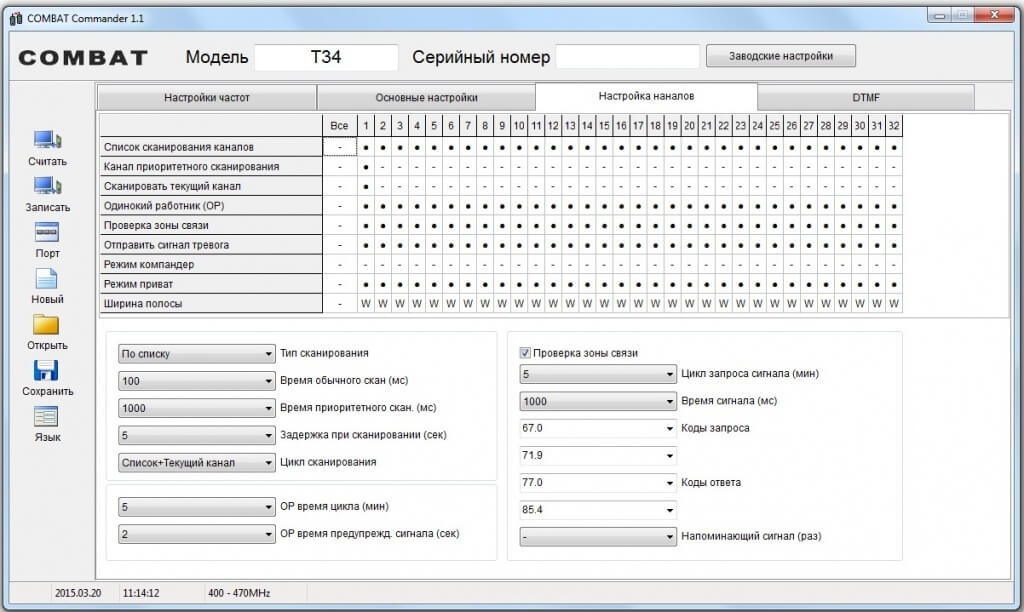Switch to the Настройки частот tab
1024x612 pixels.
[x=206, y=97]
